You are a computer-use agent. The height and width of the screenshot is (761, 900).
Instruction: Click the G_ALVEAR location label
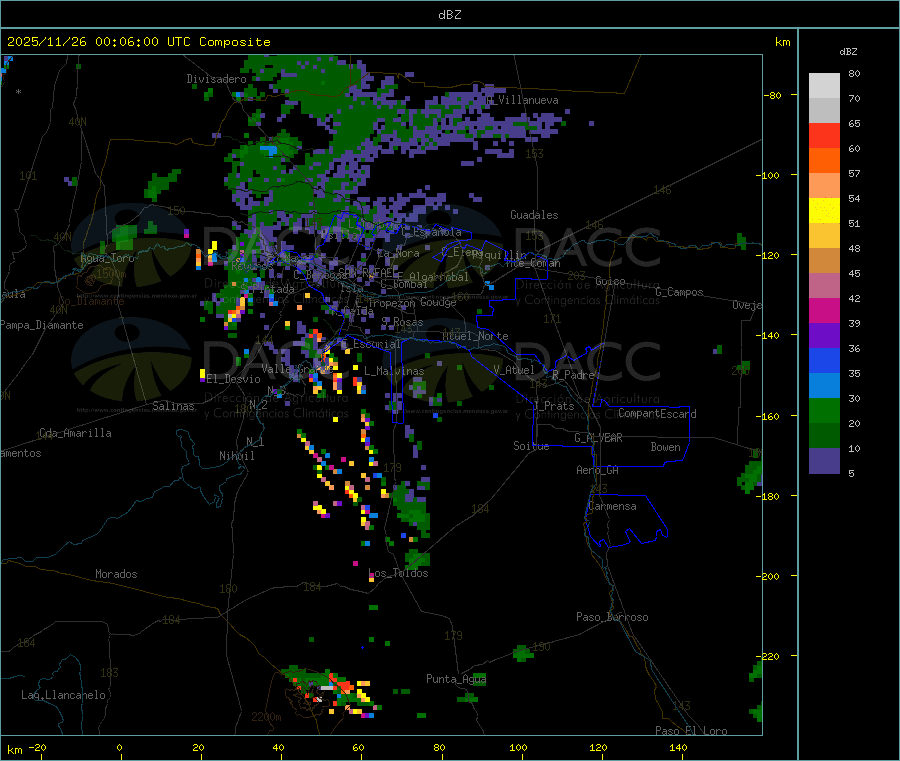click(599, 438)
